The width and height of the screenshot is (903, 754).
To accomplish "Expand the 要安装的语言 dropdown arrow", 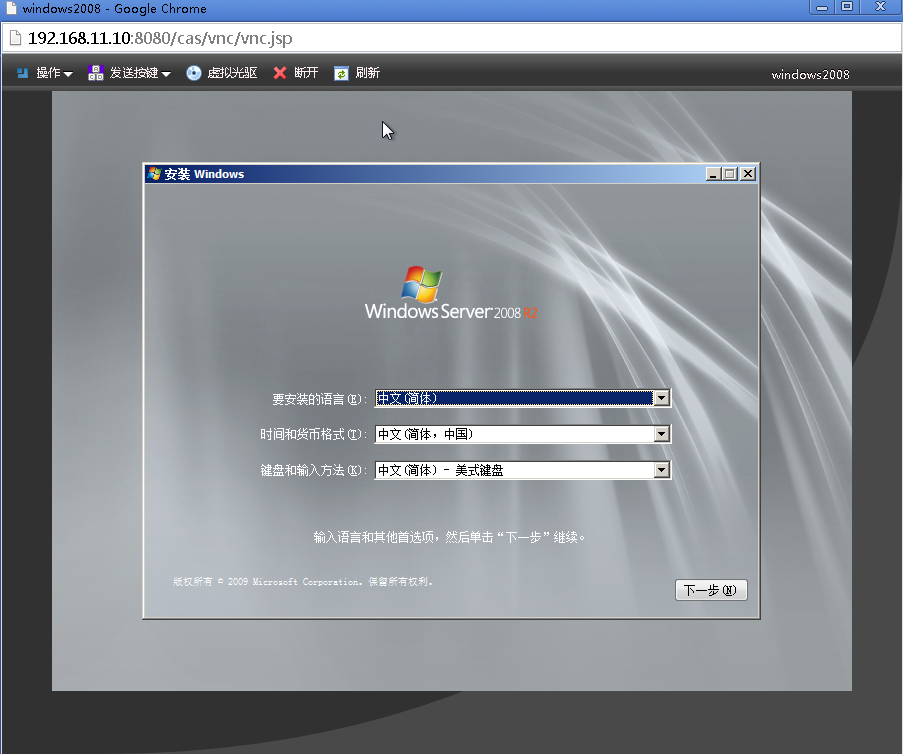I will [662, 398].
